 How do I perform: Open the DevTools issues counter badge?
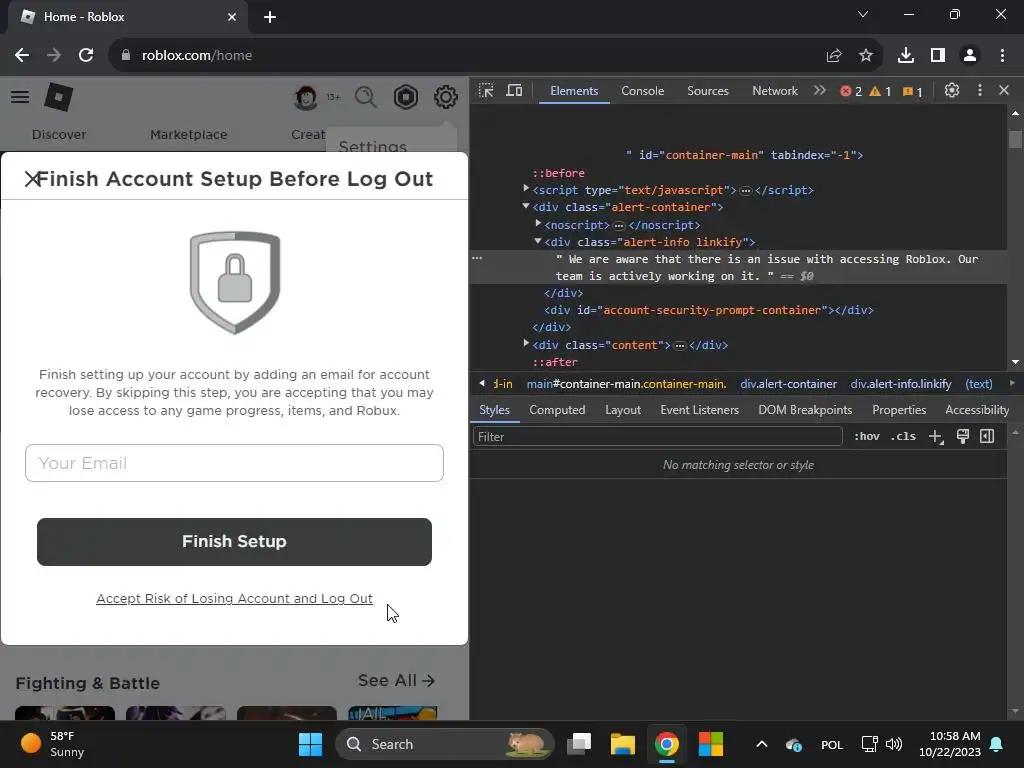click(912, 91)
